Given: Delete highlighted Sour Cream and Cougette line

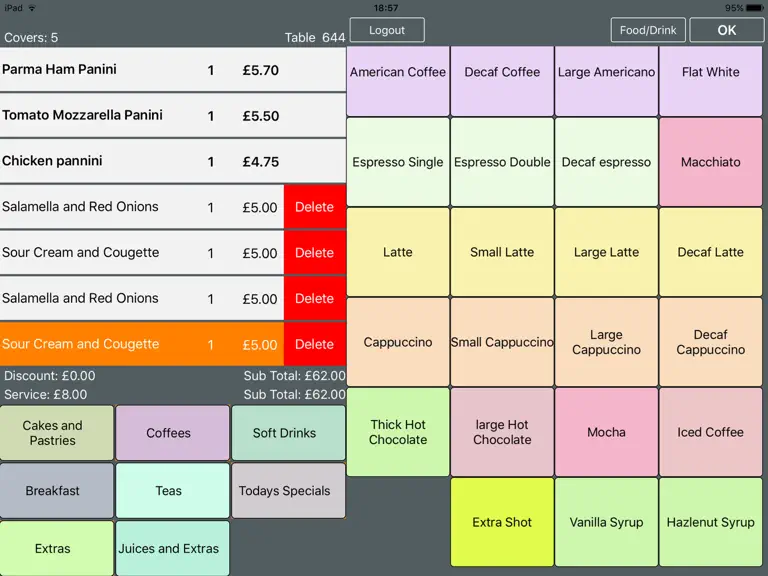Looking at the screenshot, I should [315, 344].
